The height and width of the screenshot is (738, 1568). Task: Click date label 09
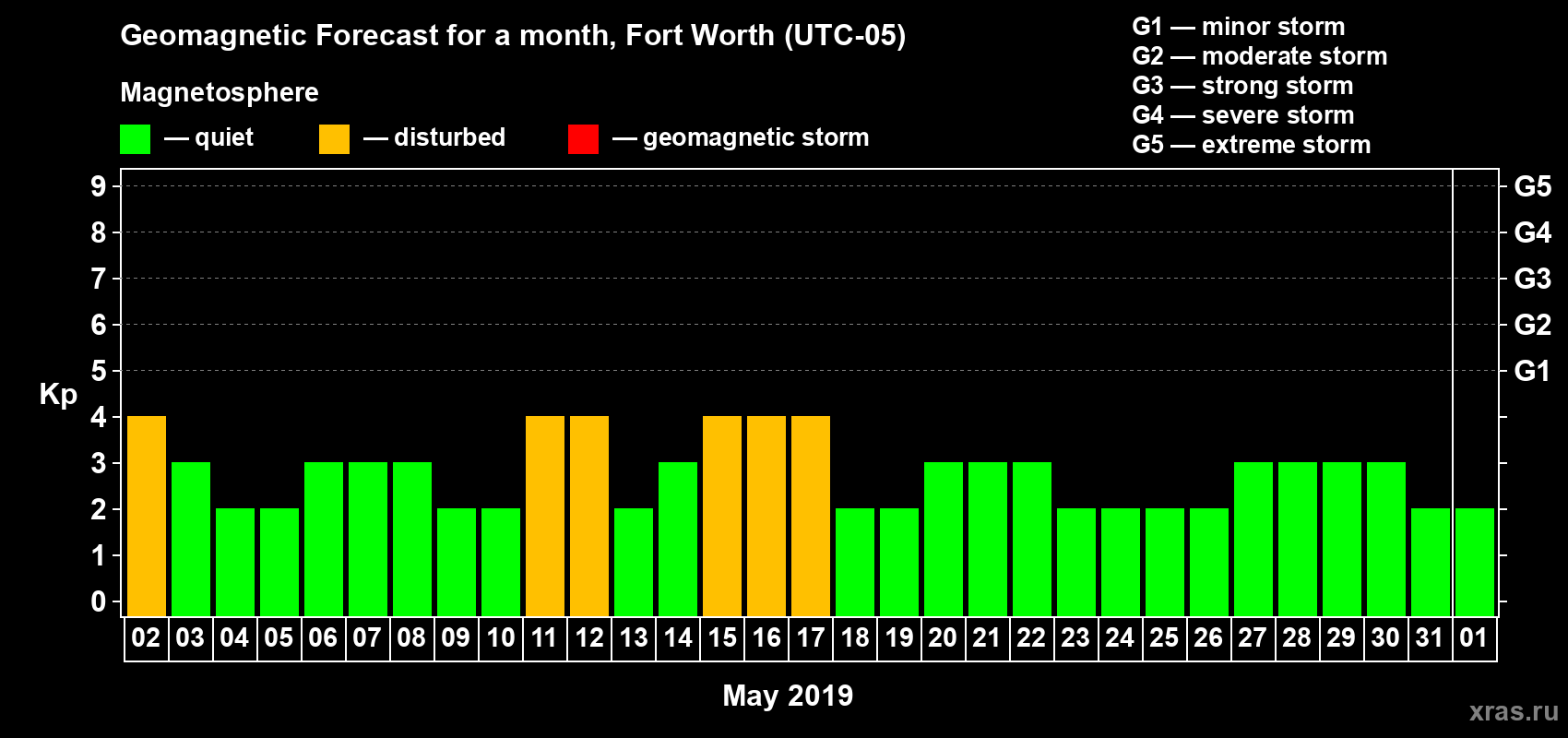(456, 638)
